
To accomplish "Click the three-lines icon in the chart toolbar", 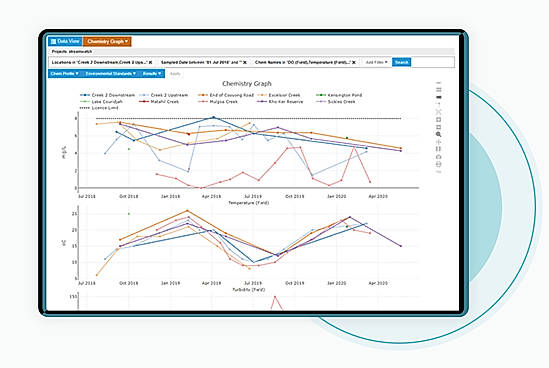I will point(439,90).
